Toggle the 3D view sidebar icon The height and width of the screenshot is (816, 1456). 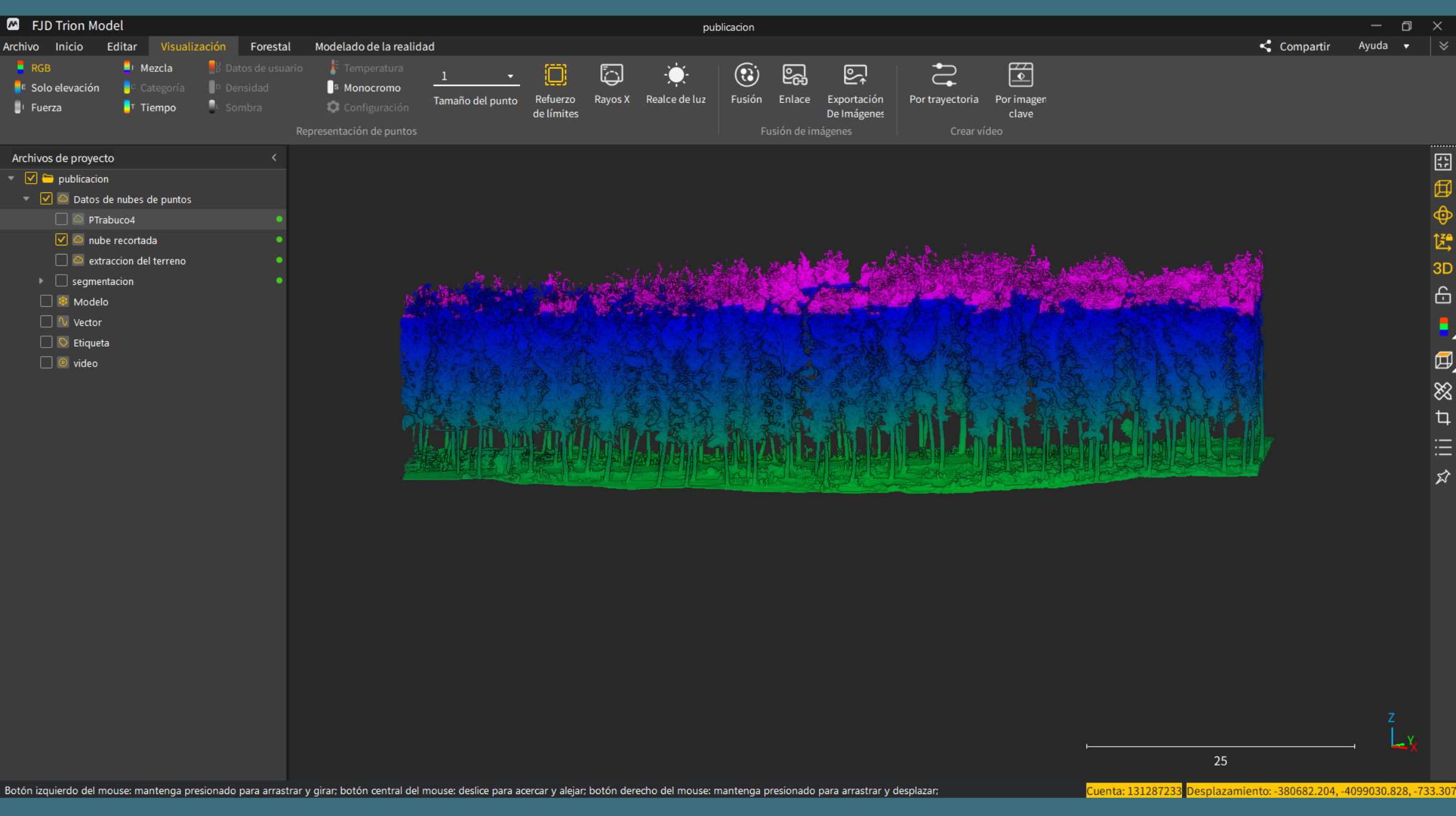tap(1442, 269)
